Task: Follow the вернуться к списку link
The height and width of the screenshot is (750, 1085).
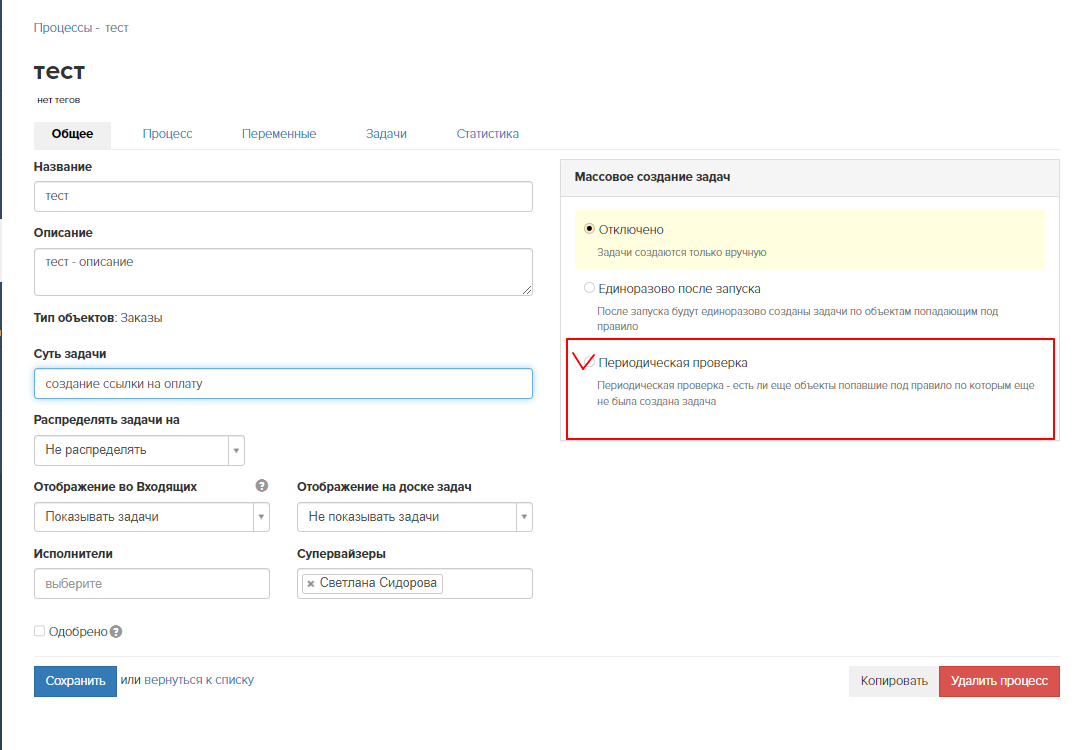Action: point(199,680)
